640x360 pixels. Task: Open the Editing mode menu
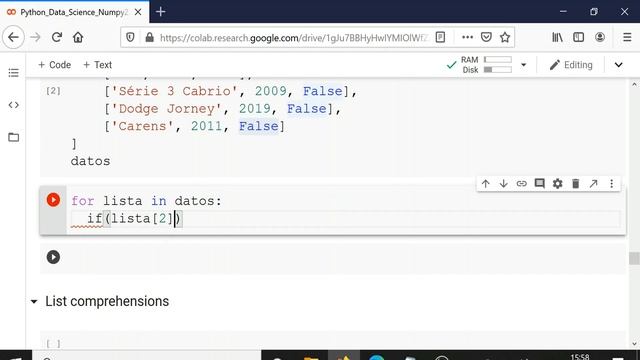pyautogui.click(x=571, y=65)
